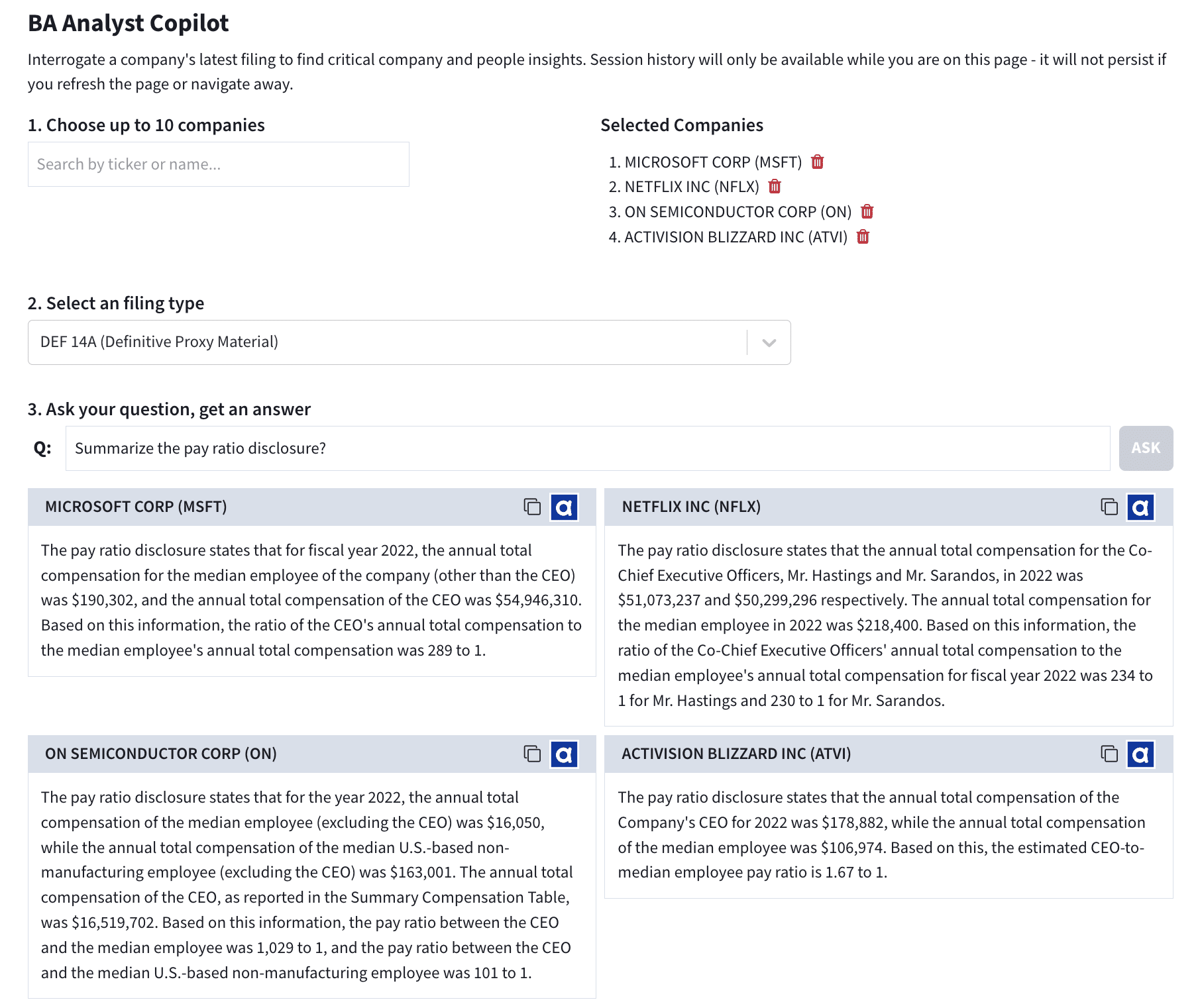The image size is (1198, 1008).
Task: Open blue 'a' source icon for Netflix
Action: click(x=1140, y=507)
